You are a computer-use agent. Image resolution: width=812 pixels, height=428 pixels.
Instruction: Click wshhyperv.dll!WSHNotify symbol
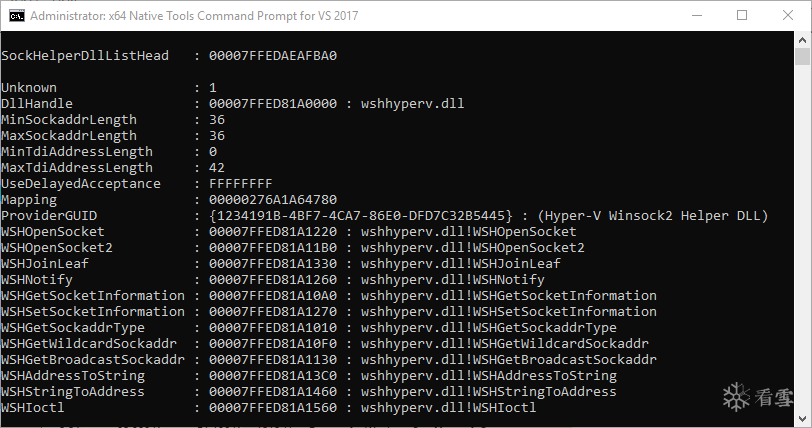pyautogui.click(x=453, y=280)
